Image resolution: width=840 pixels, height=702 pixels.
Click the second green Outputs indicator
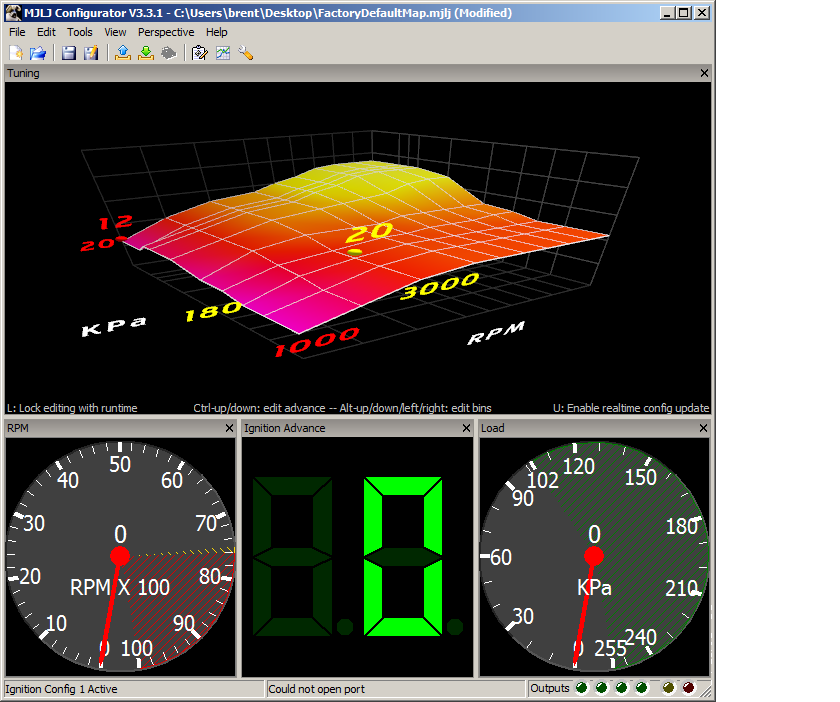point(602,688)
